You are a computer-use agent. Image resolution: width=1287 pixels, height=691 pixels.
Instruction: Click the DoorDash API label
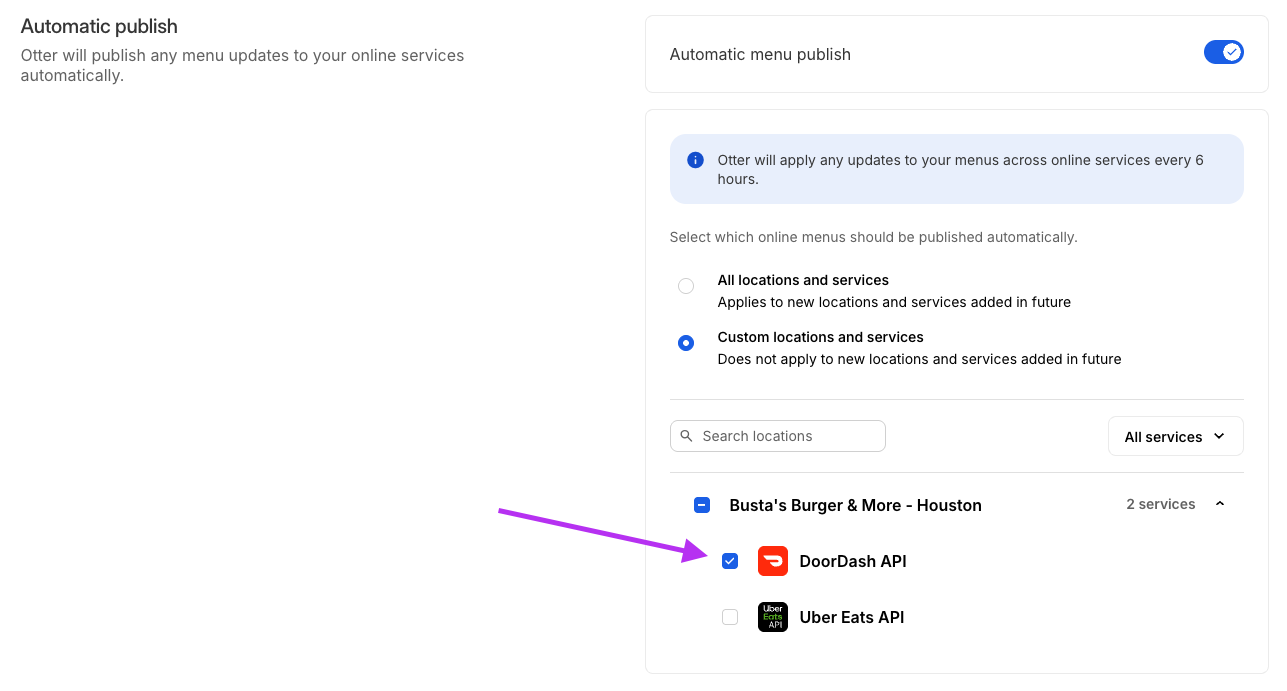(853, 561)
